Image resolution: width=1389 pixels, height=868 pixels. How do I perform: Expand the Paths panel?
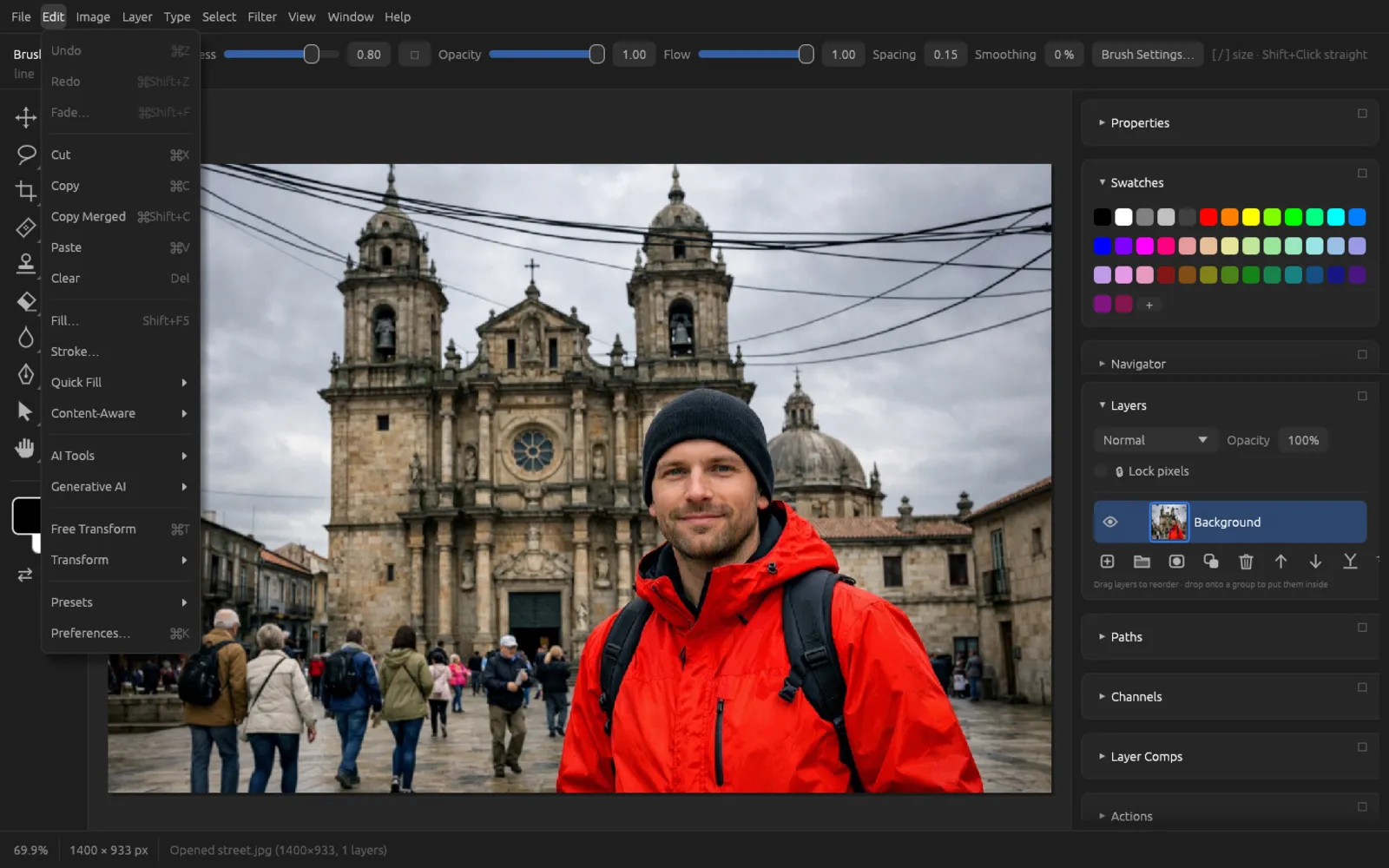pyautogui.click(x=1103, y=637)
